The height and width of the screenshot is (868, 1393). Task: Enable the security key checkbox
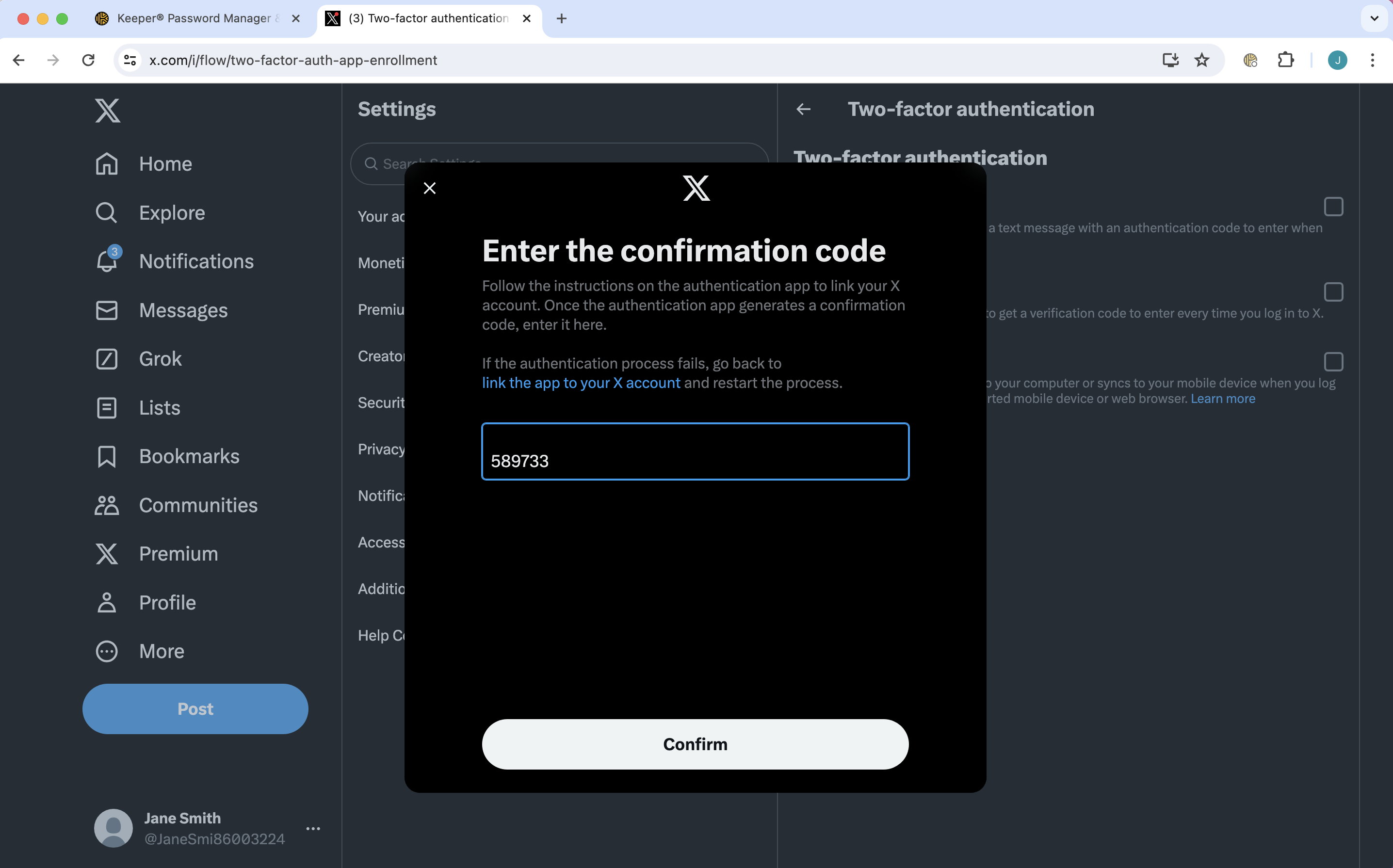(1333, 362)
